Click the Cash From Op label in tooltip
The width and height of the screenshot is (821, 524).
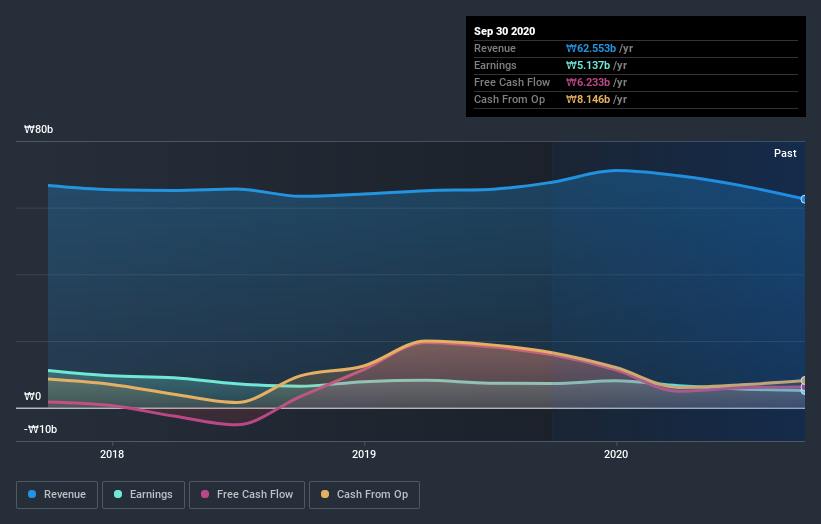click(509, 99)
